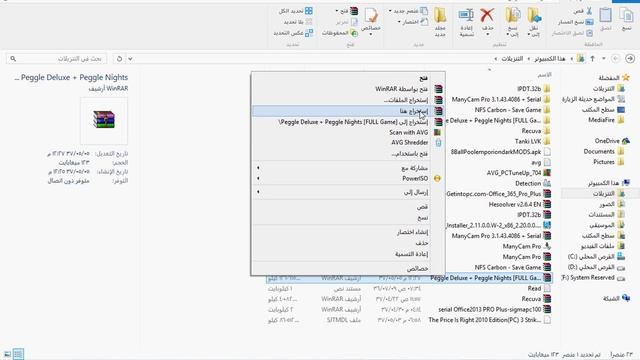The height and width of the screenshot is (360, 640).
Task: Click the Rename (إعادة تسمية) ribbon icon
Action: [x=466, y=22]
